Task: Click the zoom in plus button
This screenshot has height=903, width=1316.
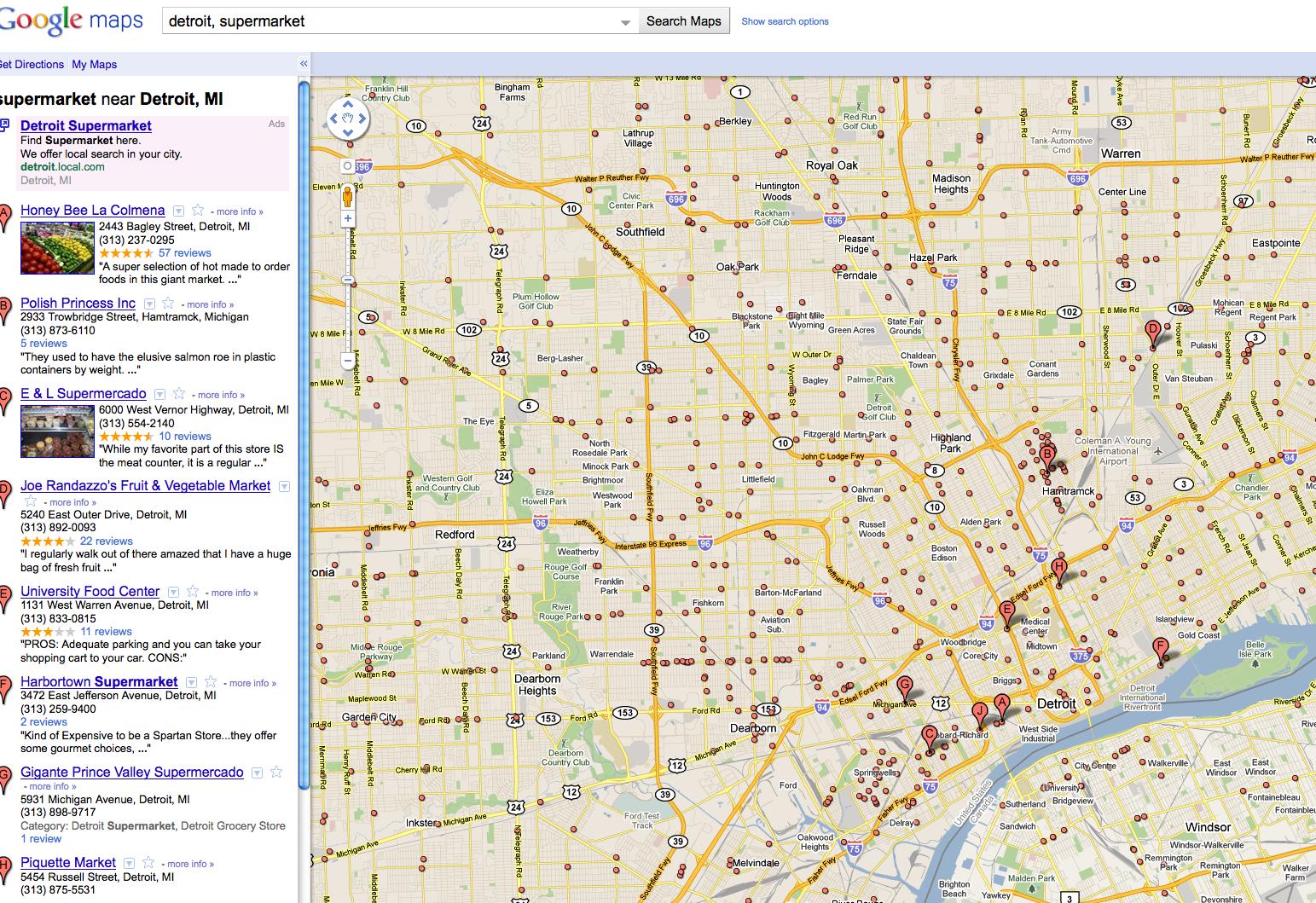Action: 348,219
